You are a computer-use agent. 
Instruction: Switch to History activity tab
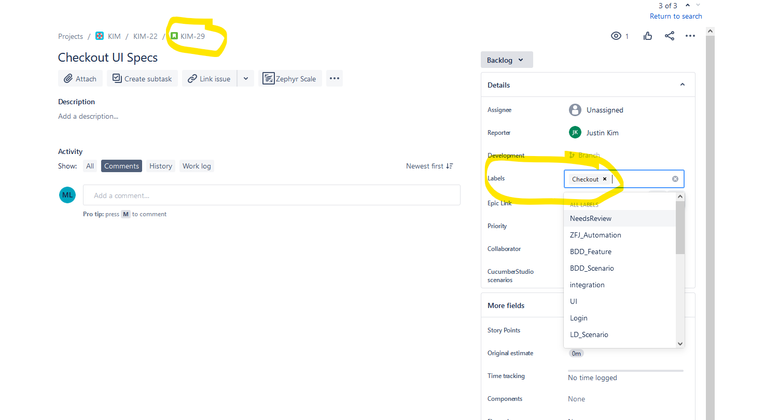pos(161,166)
